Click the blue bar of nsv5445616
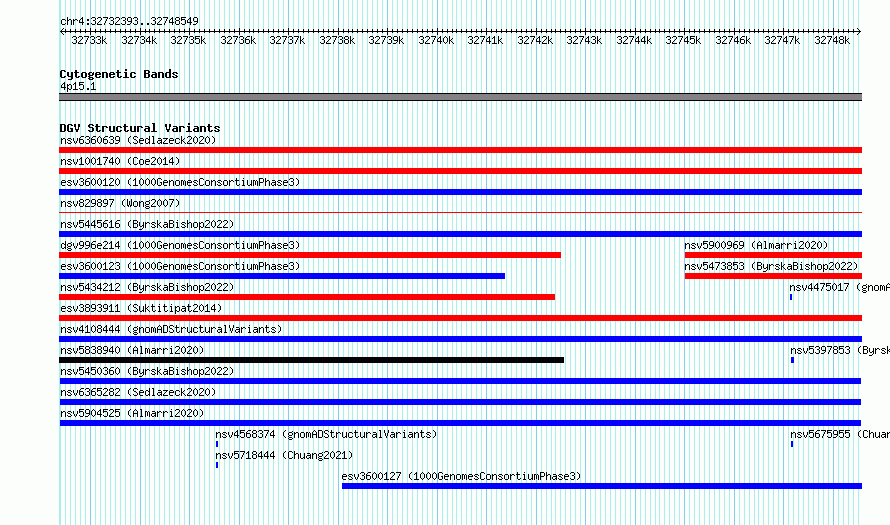This screenshot has height=525, width=890. [460, 234]
